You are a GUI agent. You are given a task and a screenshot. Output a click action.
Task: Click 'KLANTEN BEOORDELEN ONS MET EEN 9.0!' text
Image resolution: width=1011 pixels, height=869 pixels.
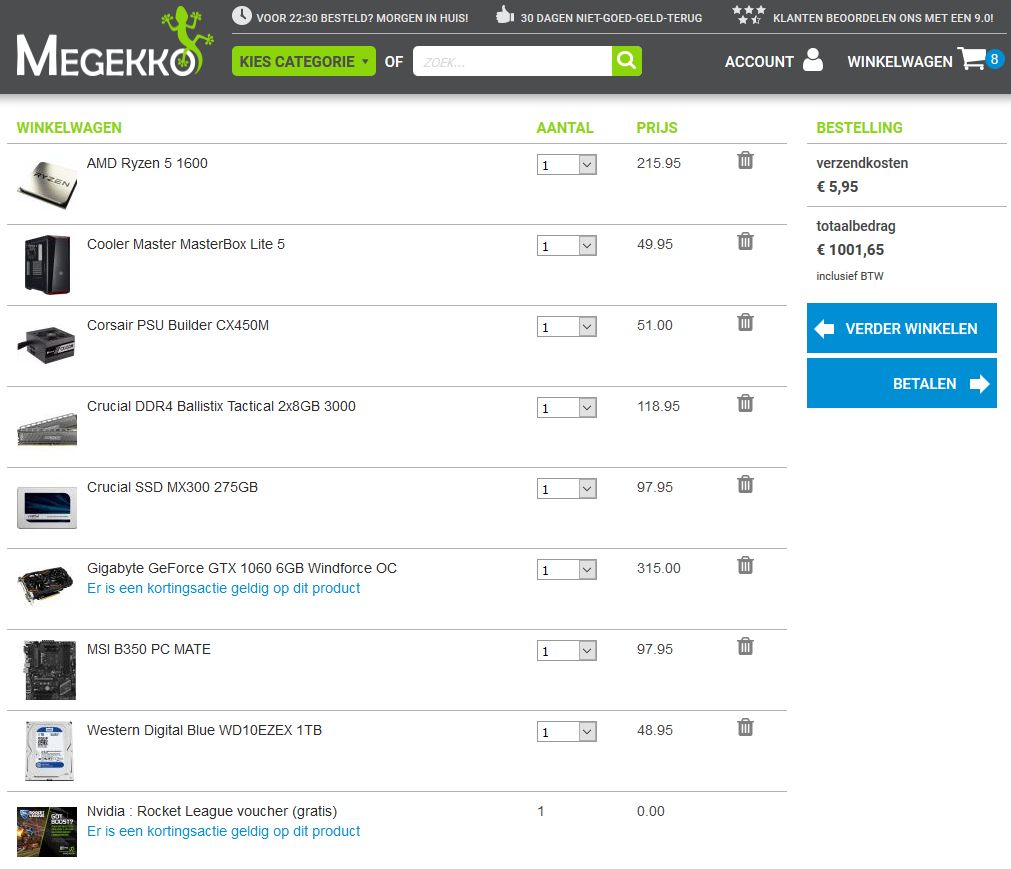click(x=883, y=18)
